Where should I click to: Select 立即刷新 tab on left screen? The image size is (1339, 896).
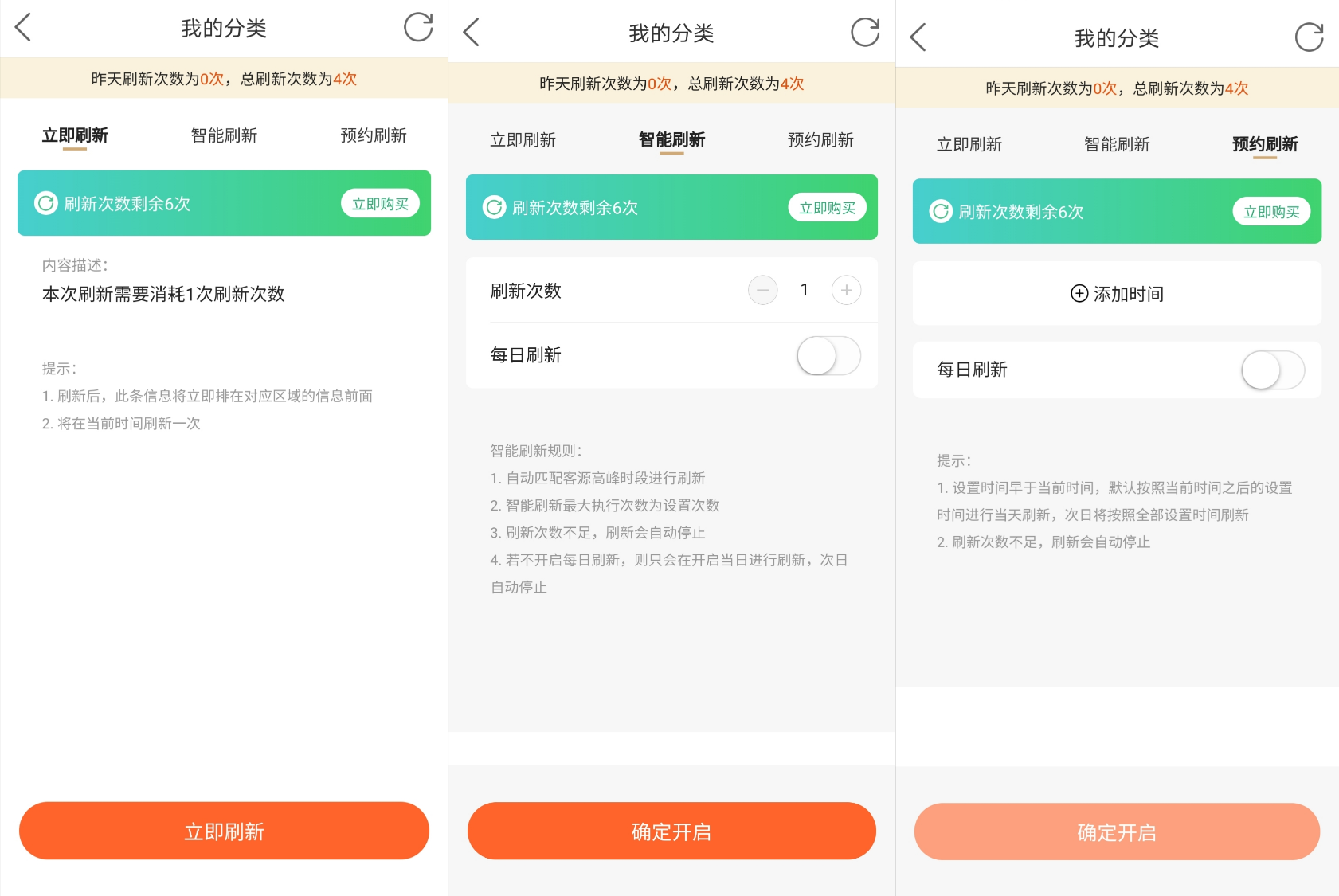(75, 135)
